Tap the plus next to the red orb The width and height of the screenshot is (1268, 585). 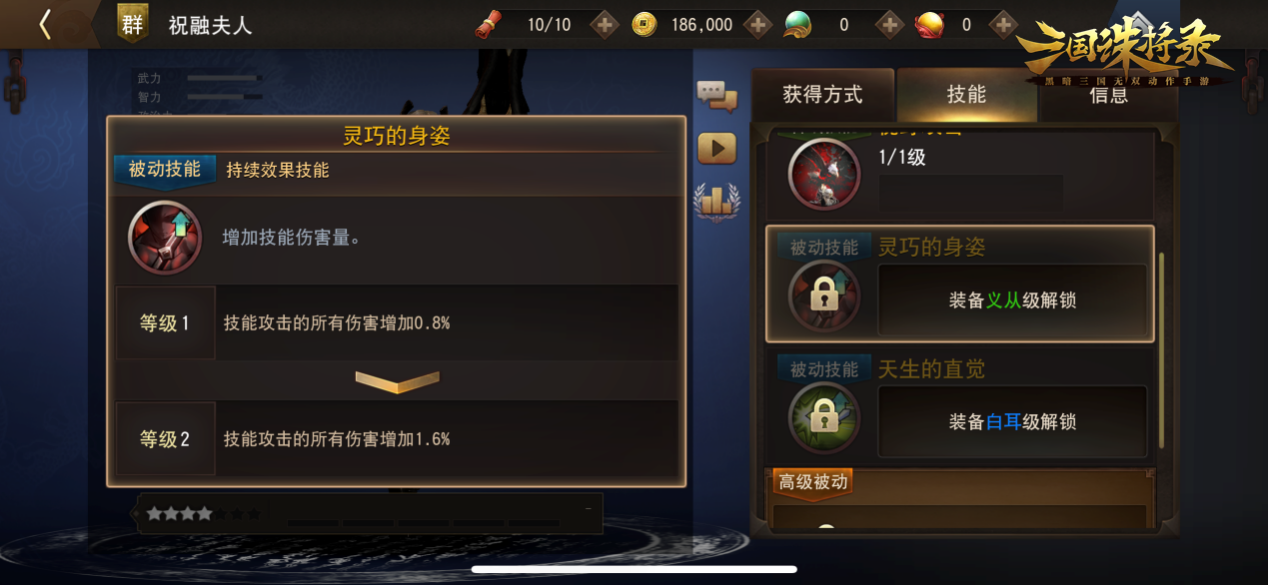pos(1003,25)
